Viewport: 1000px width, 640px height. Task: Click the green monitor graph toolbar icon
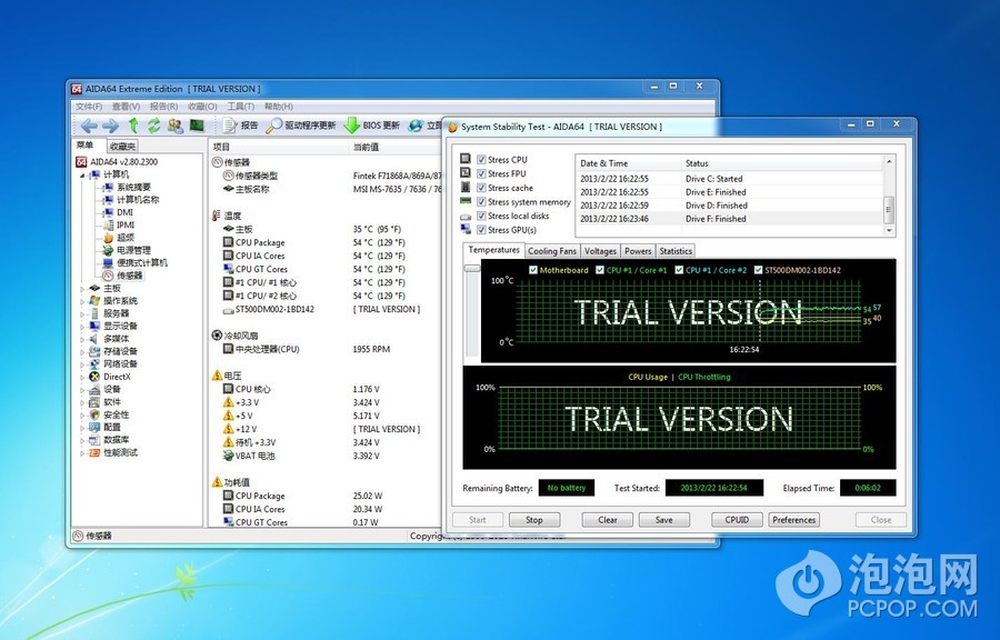(196, 126)
